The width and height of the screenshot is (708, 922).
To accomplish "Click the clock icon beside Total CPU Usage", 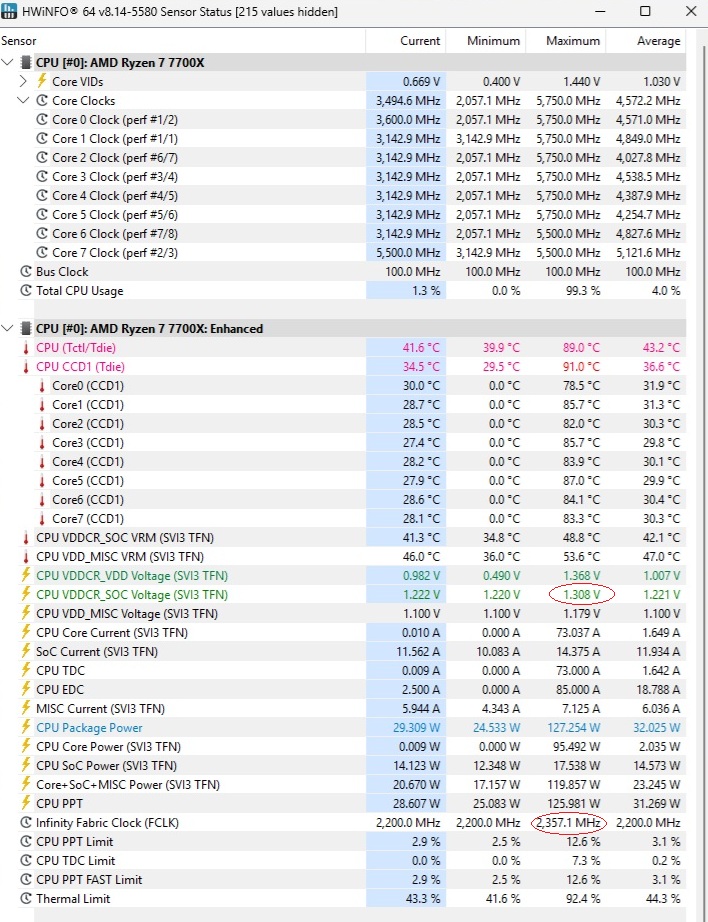I will coord(26,291).
